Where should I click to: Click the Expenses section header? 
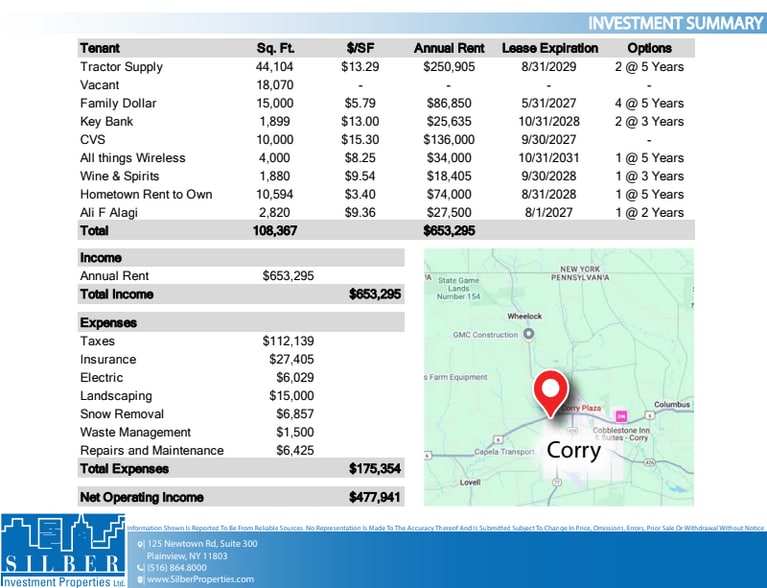tap(109, 323)
